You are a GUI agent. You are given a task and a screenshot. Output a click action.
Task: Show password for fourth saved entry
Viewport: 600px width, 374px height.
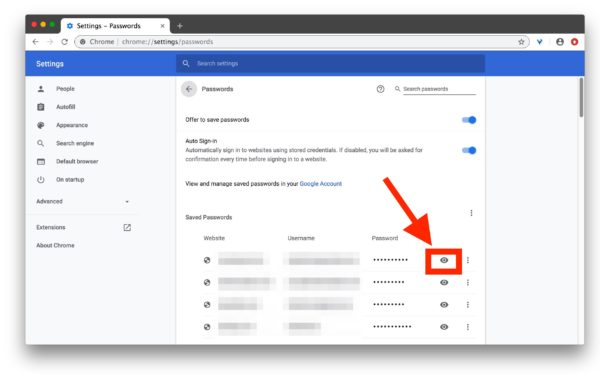(x=444, y=327)
